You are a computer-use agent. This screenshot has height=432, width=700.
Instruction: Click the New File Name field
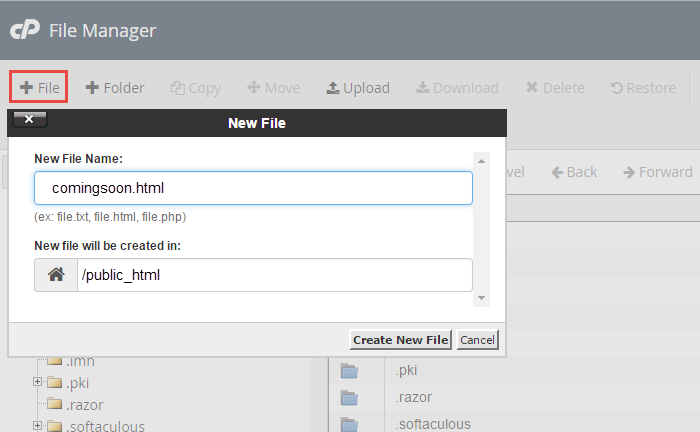[x=253, y=188]
